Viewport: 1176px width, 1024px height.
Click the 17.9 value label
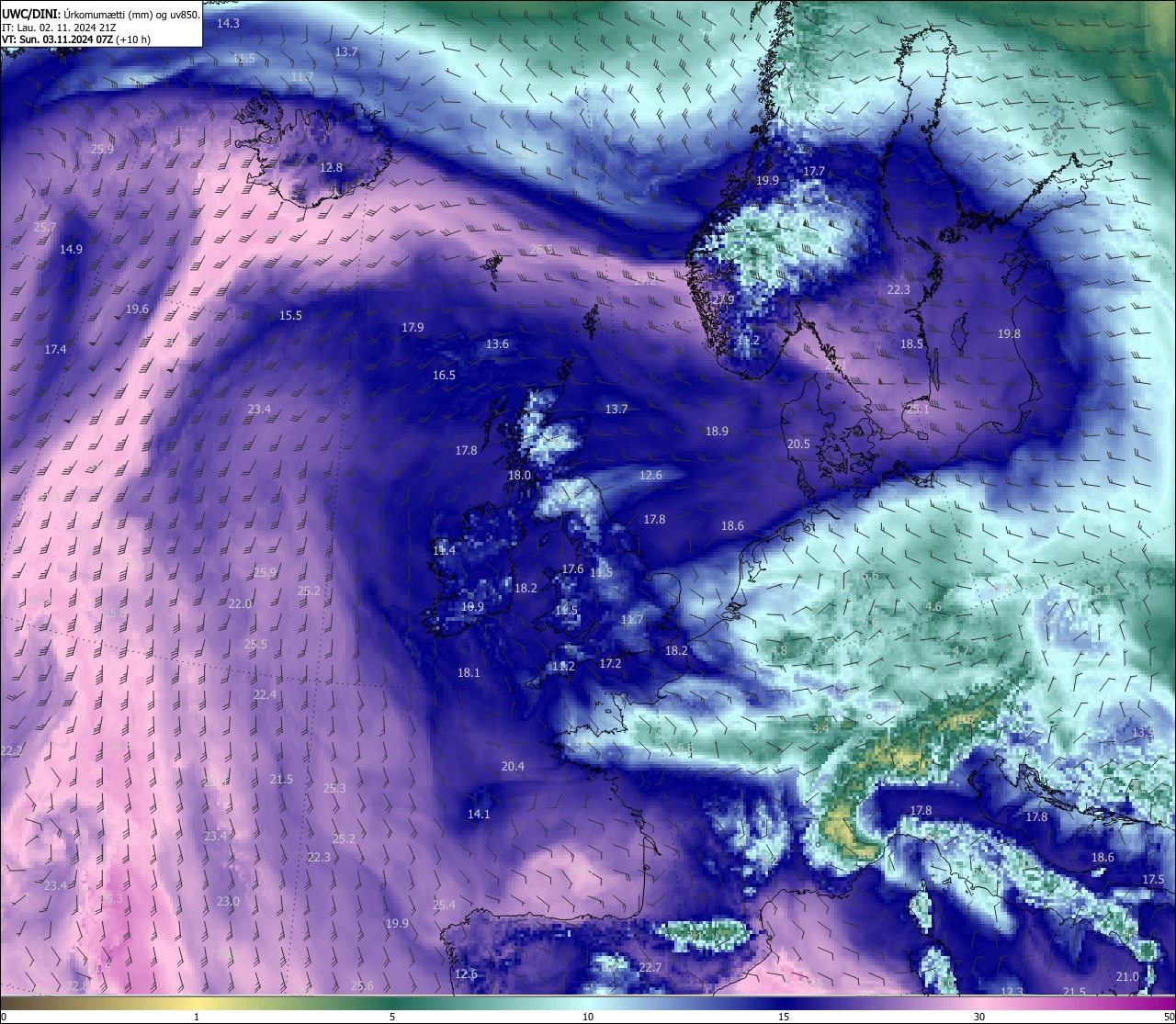(x=413, y=327)
